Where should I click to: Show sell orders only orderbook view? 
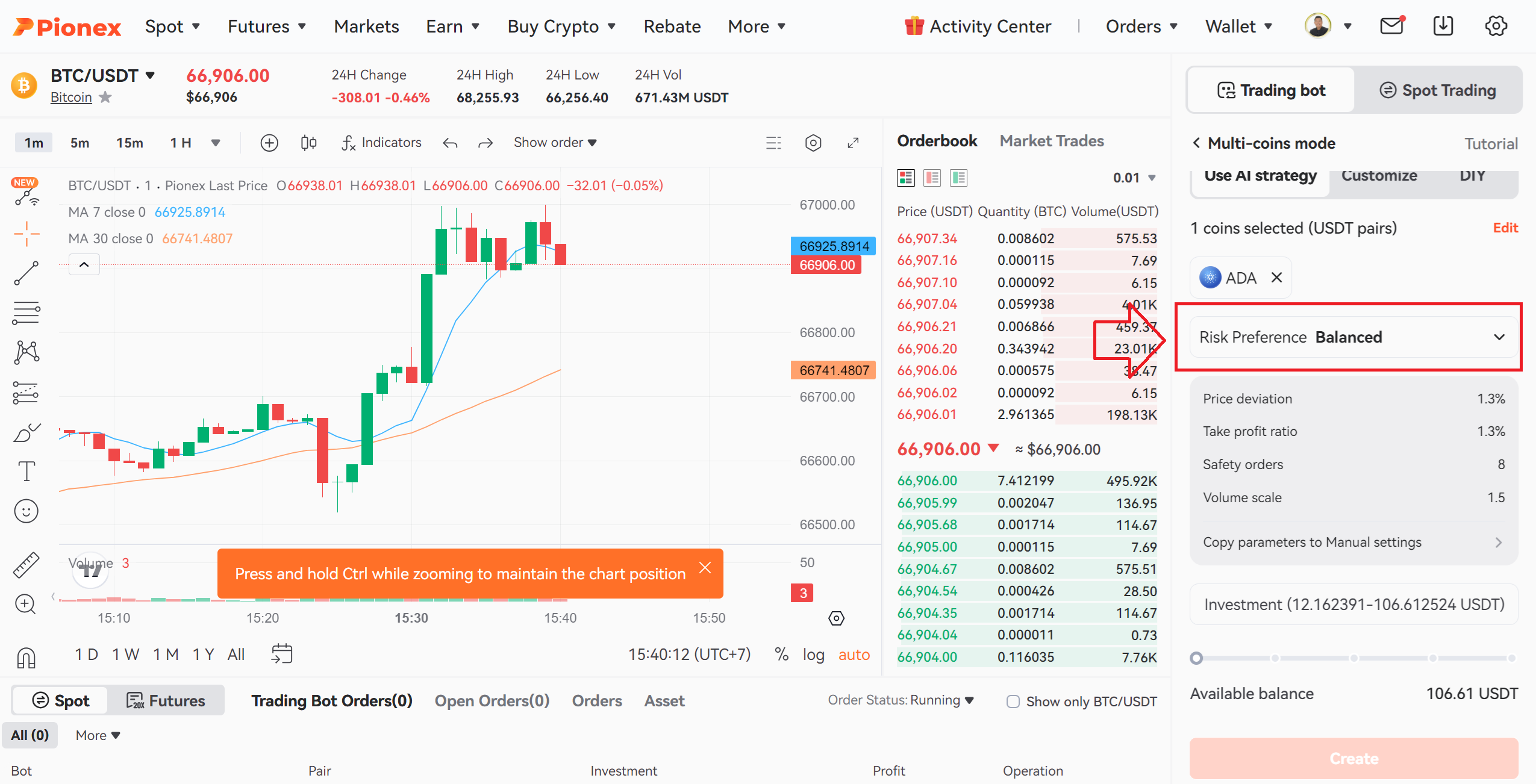pos(932,178)
